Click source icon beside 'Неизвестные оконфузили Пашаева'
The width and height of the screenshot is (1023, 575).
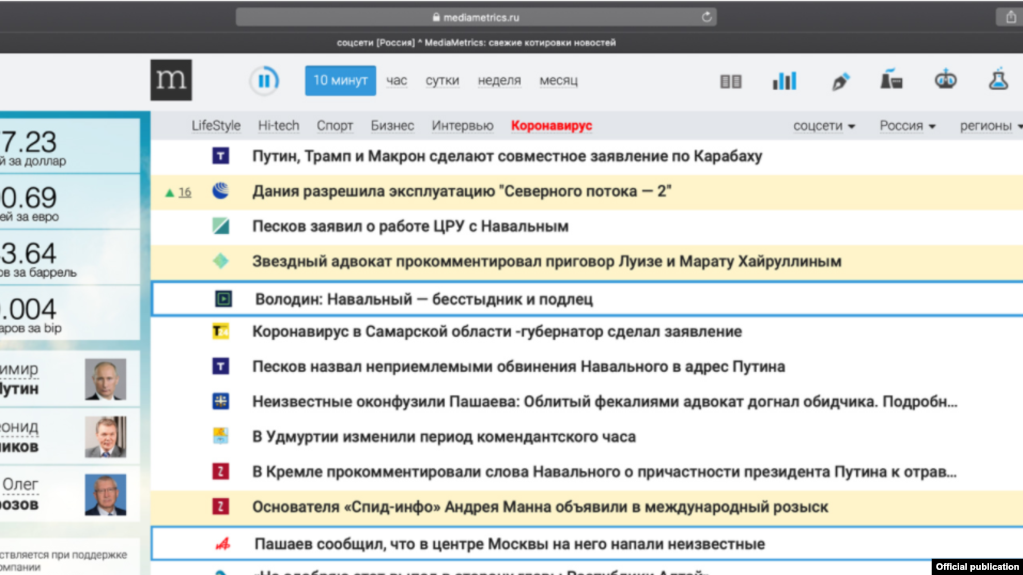point(221,401)
